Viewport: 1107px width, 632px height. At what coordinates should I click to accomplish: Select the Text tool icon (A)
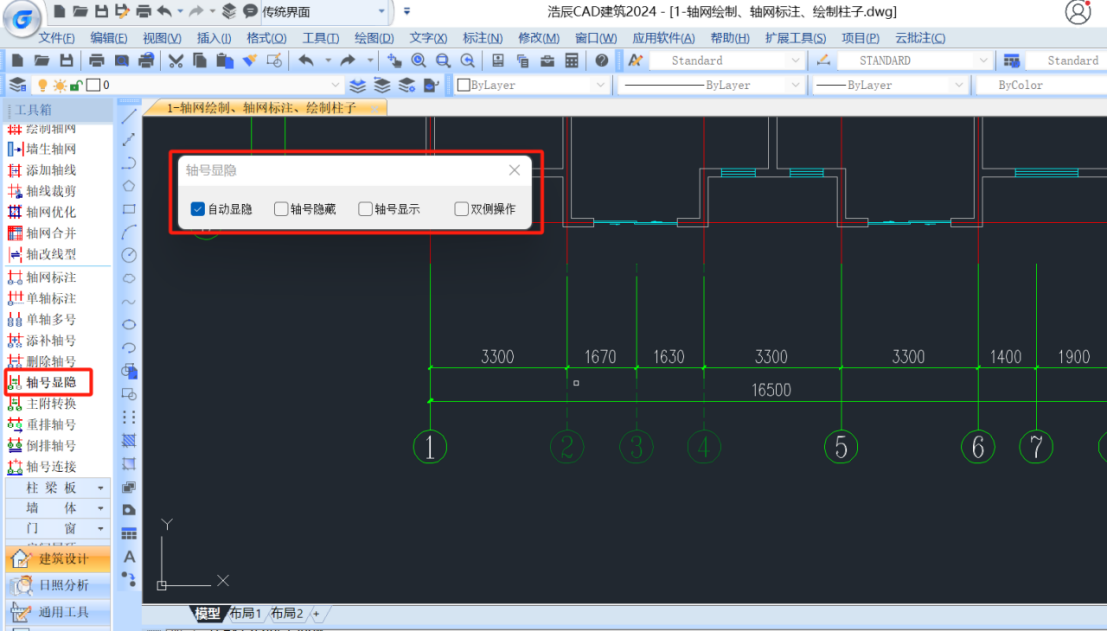[x=129, y=557]
